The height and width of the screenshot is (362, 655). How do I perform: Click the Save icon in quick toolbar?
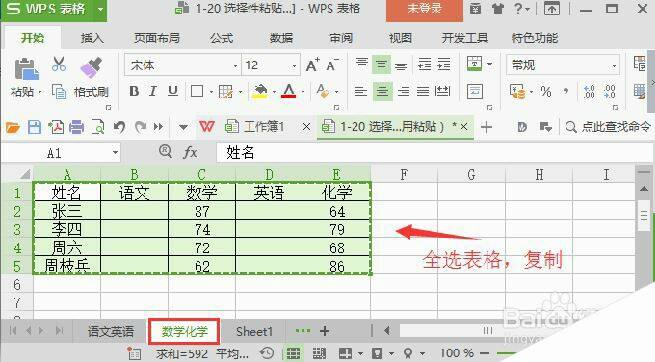[x=34, y=127]
